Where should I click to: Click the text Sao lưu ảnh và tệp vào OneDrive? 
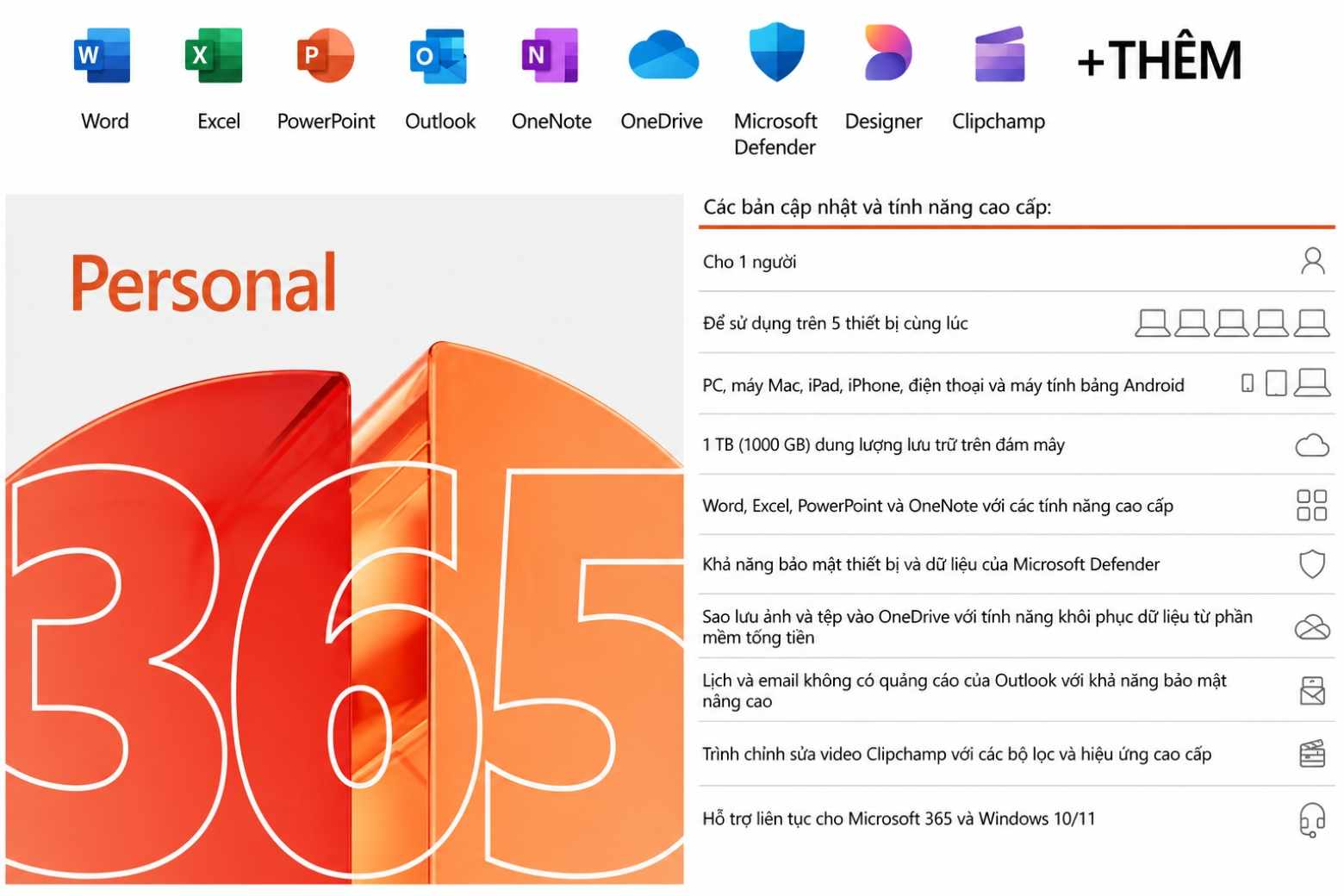[x=977, y=626]
